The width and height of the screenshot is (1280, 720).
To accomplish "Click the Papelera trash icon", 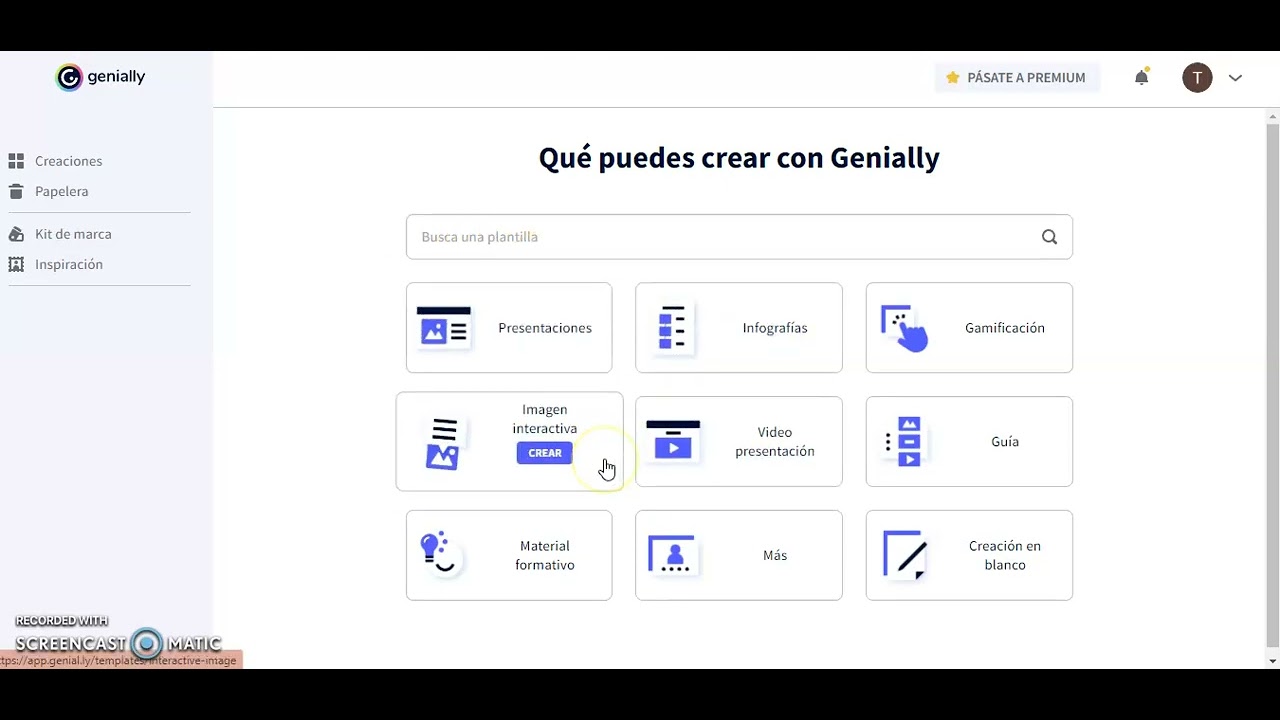I will tap(16, 191).
